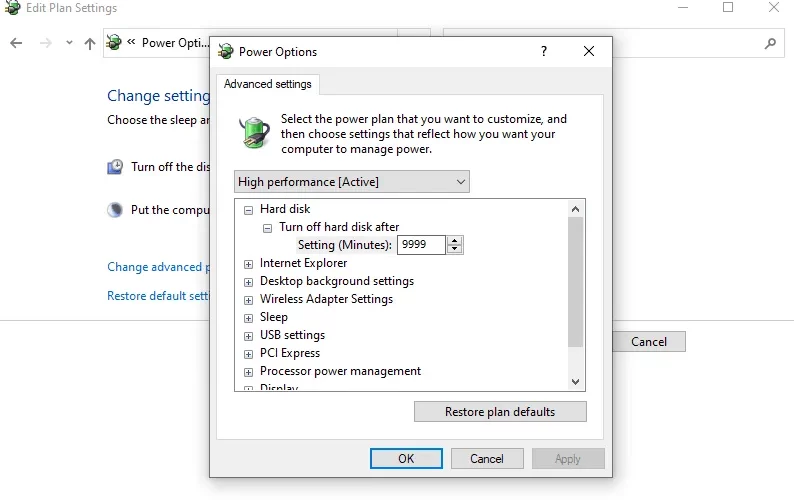The image size is (794, 500).
Task: Select the Advanced settings tab
Action: click(268, 84)
